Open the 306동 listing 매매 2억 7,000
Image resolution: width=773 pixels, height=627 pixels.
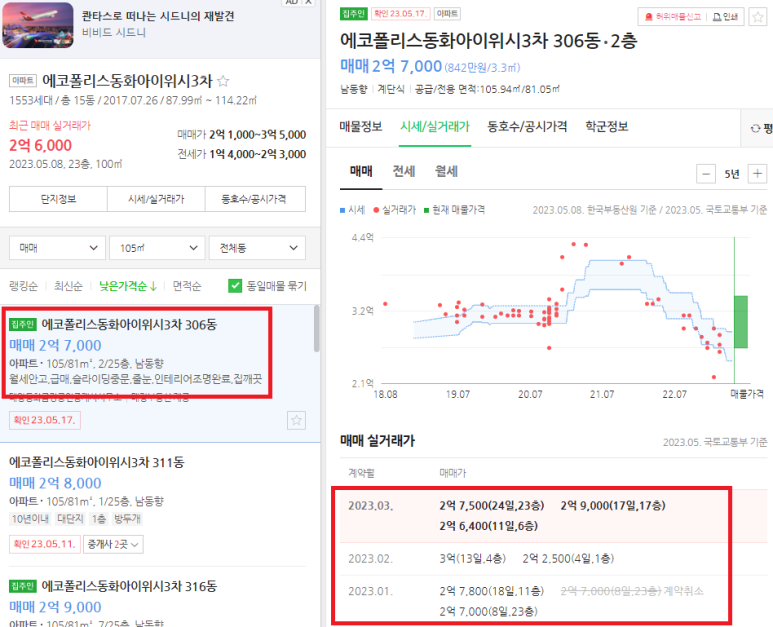pos(55,346)
